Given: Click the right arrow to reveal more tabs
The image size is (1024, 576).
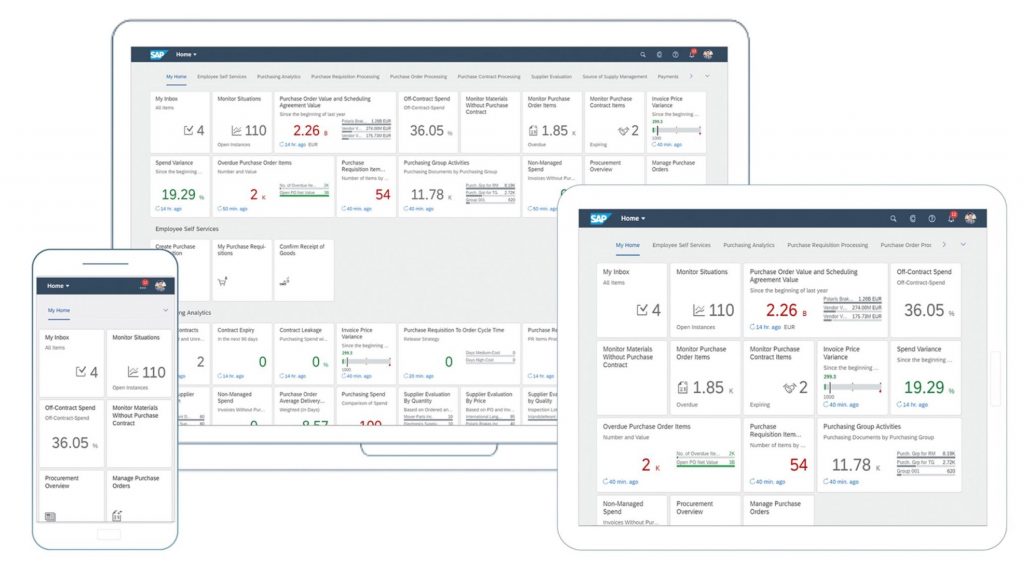Looking at the screenshot, I should click(691, 76).
